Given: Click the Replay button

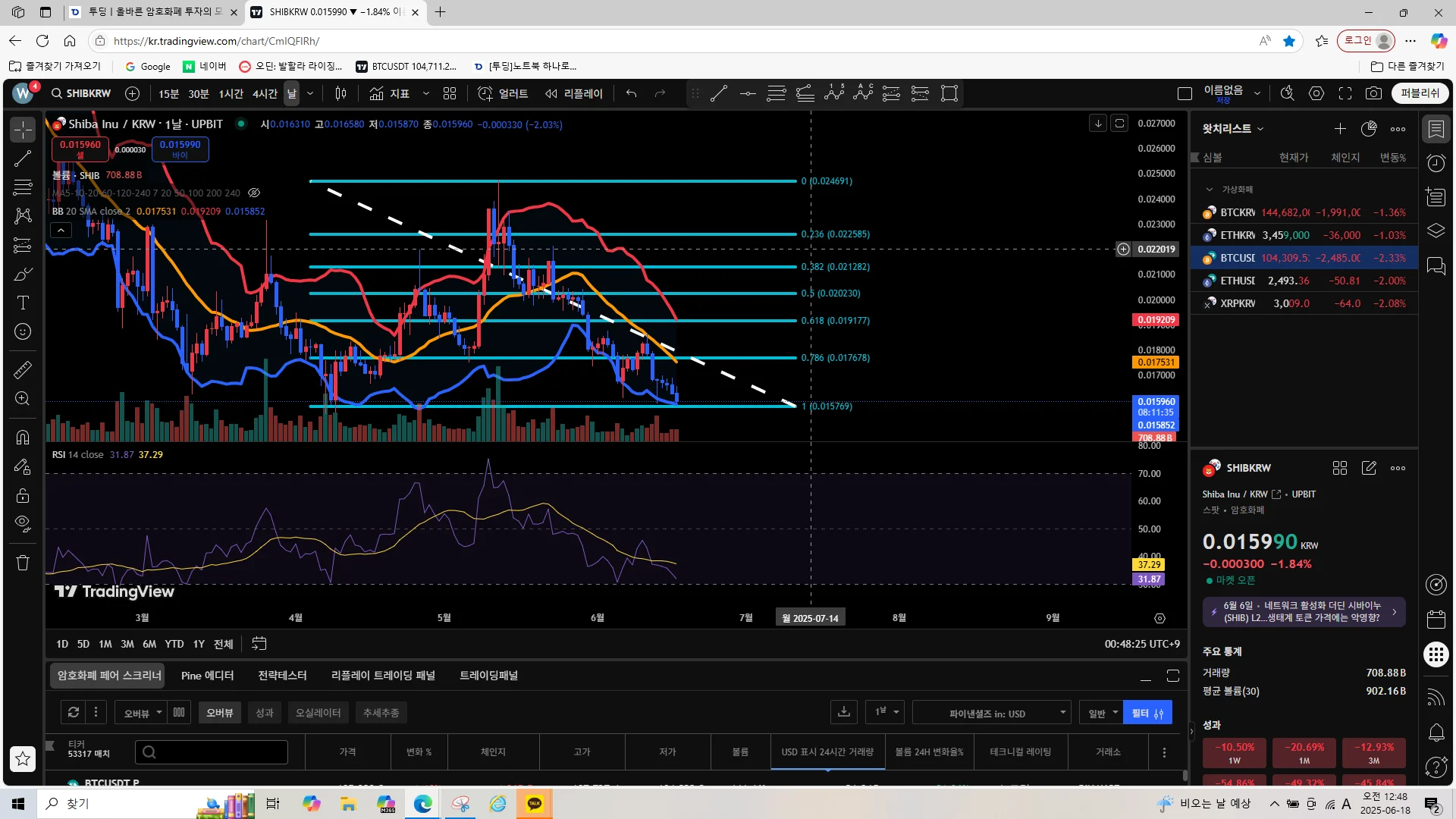Looking at the screenshot, I should pyautogui.click(x=574, y=93).
